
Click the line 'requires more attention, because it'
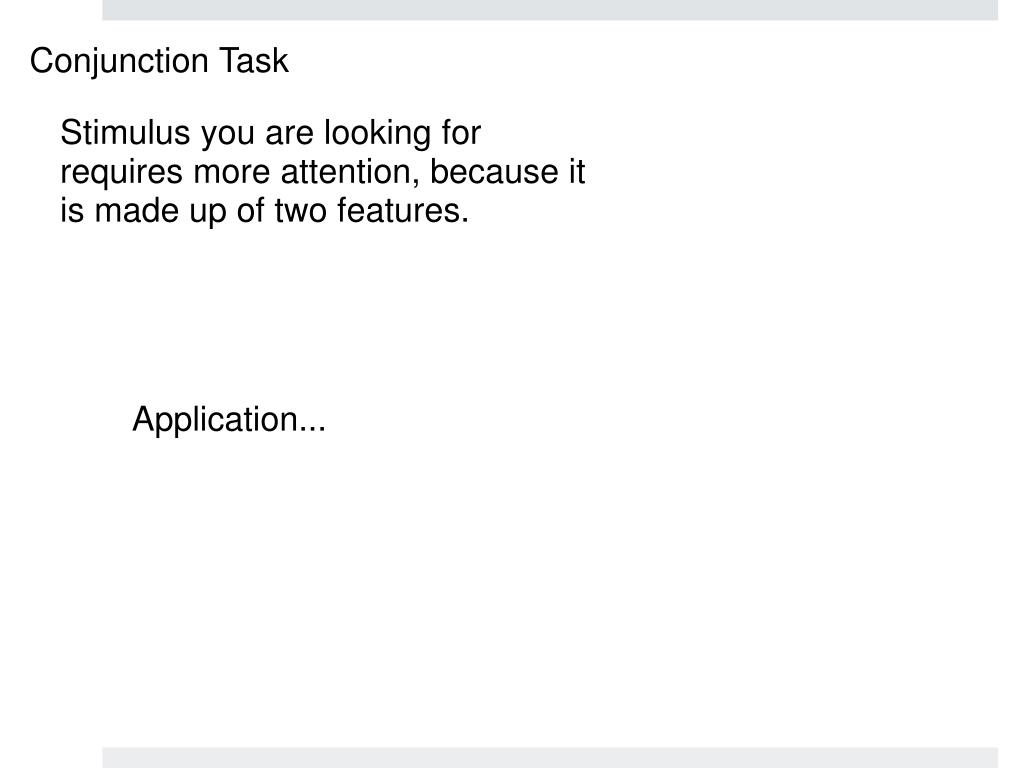[323, 172]
